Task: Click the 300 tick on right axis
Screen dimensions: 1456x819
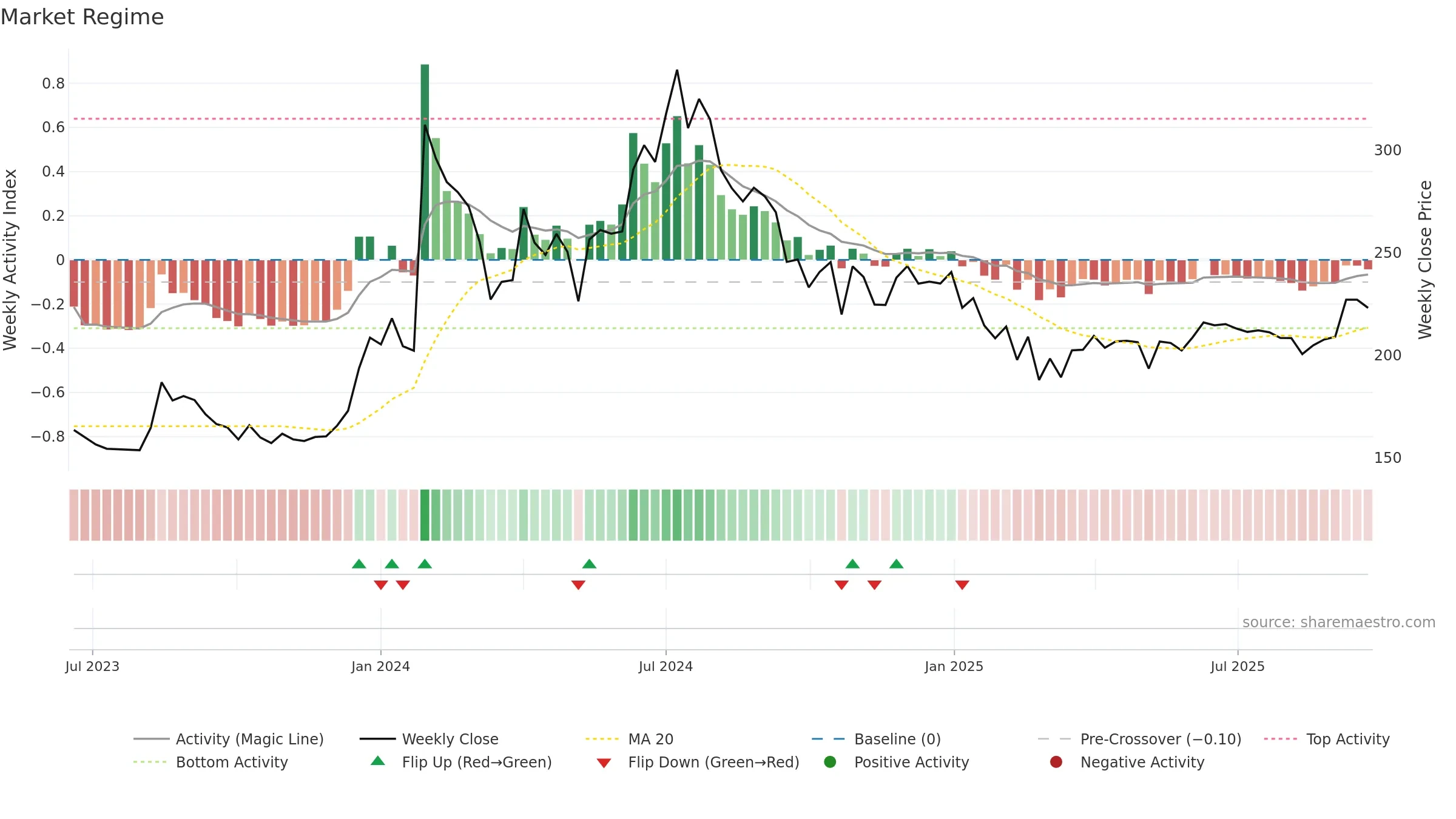Action: tap(1388, 150)
